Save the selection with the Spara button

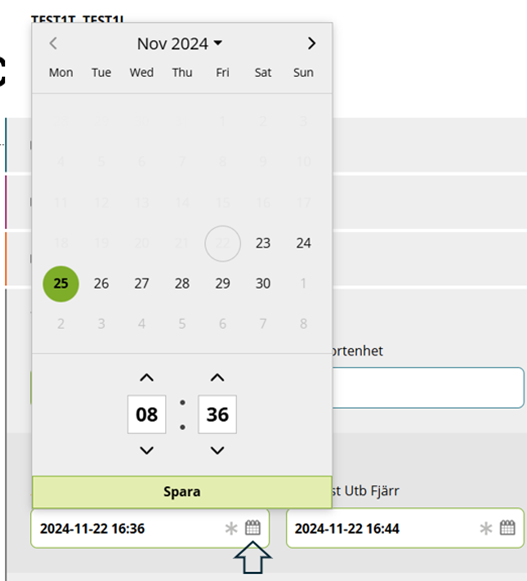pos(182,492)
